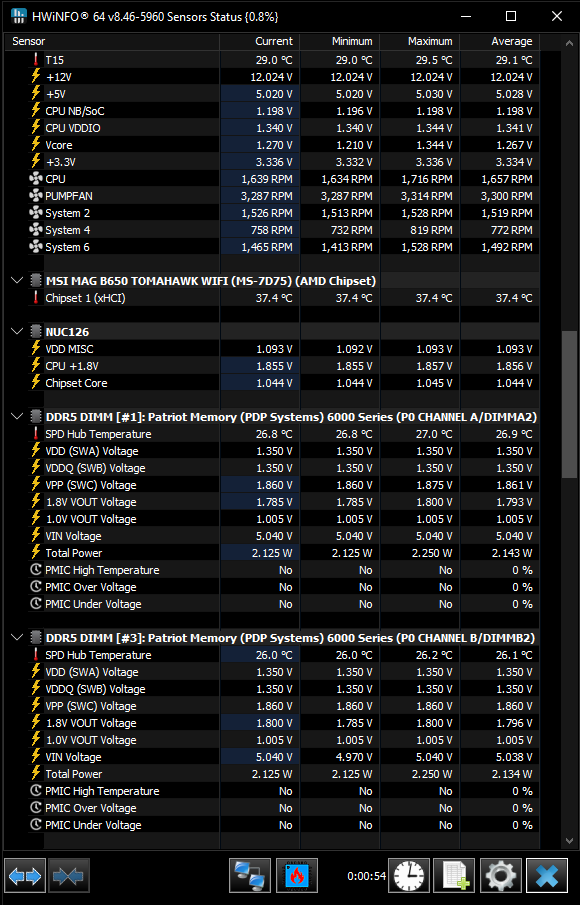Select the PUMPFAN sensor row
This screenshot has width=580, height=905.
coord(272,196)
